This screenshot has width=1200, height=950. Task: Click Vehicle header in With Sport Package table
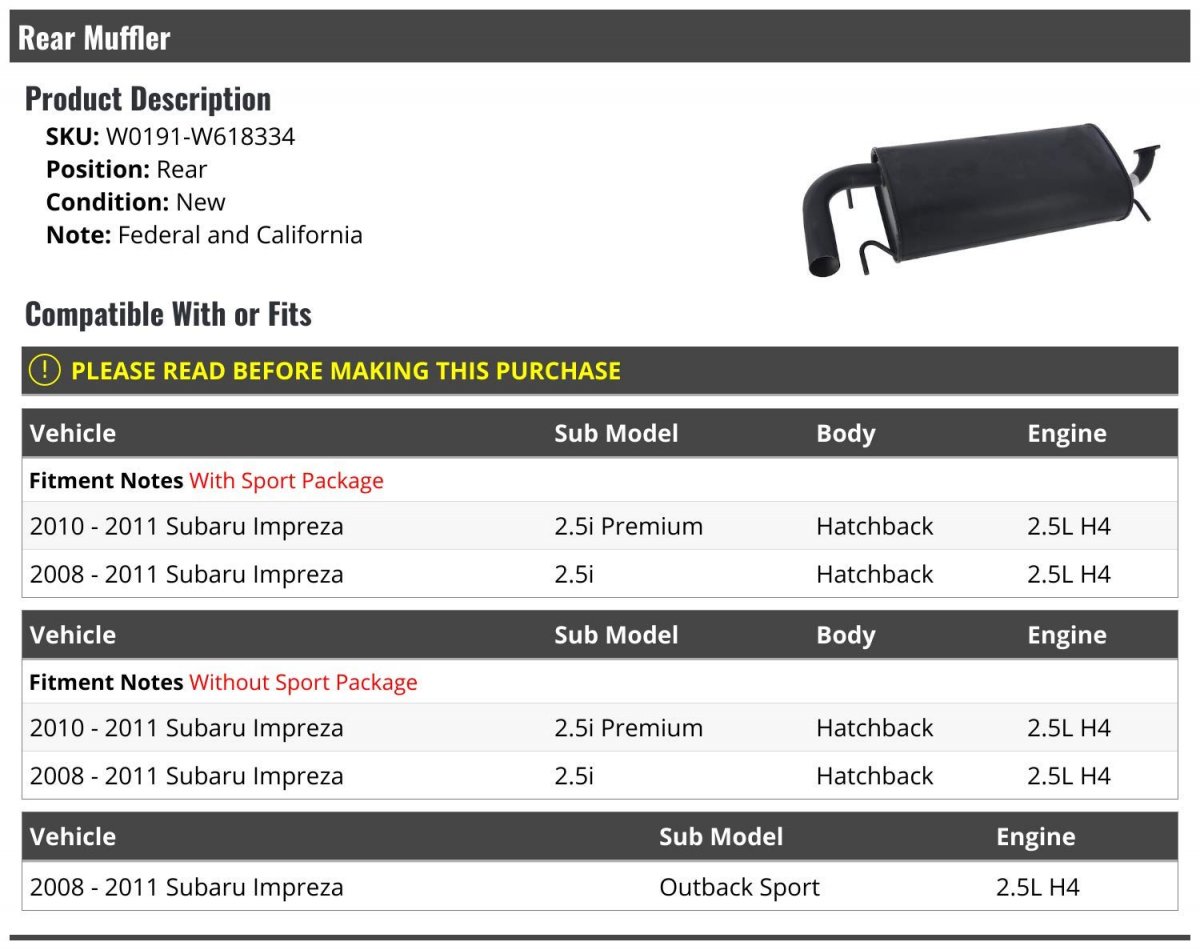pos(73,434)
